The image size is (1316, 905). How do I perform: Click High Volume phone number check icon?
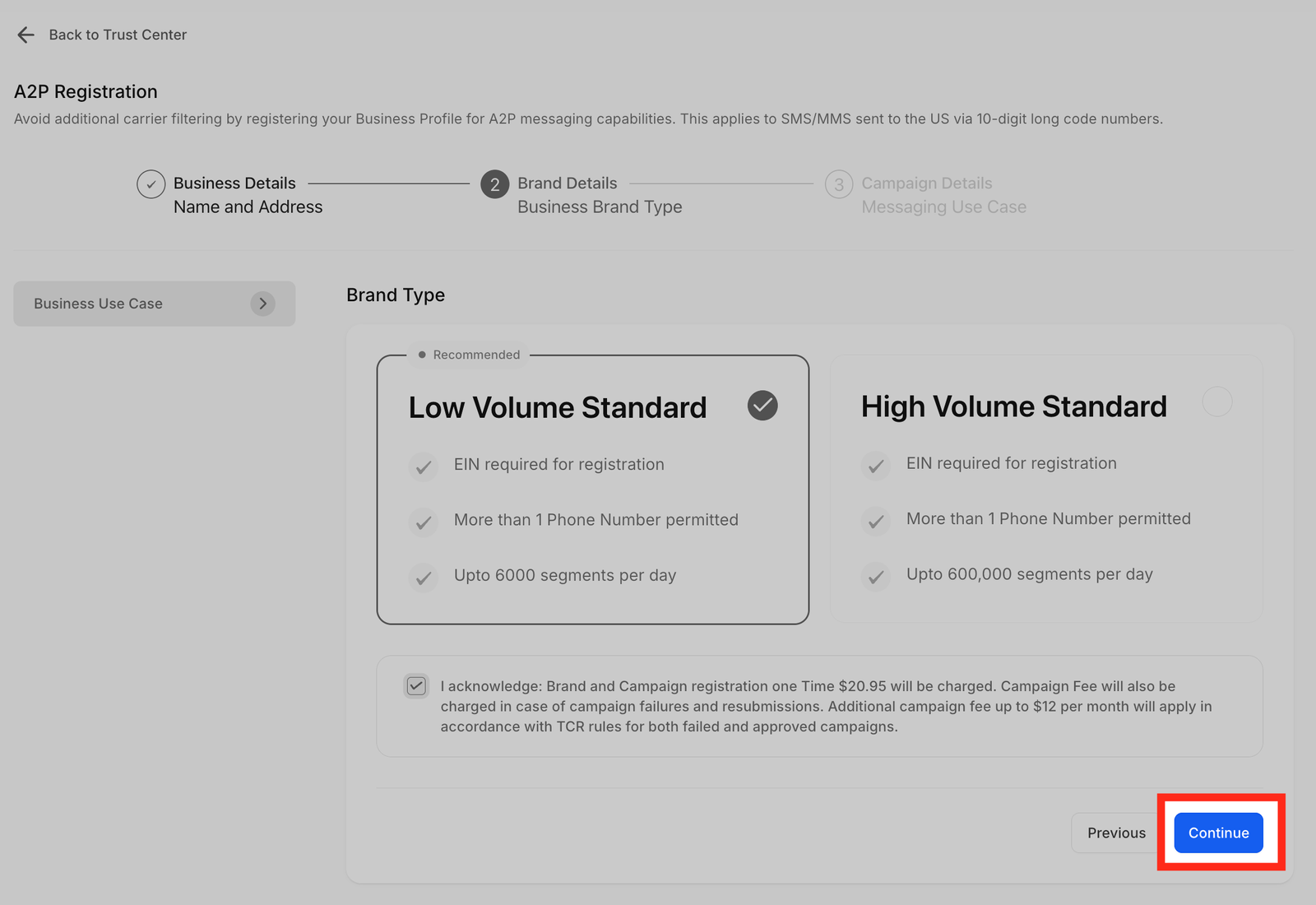[x=876, y=521]
